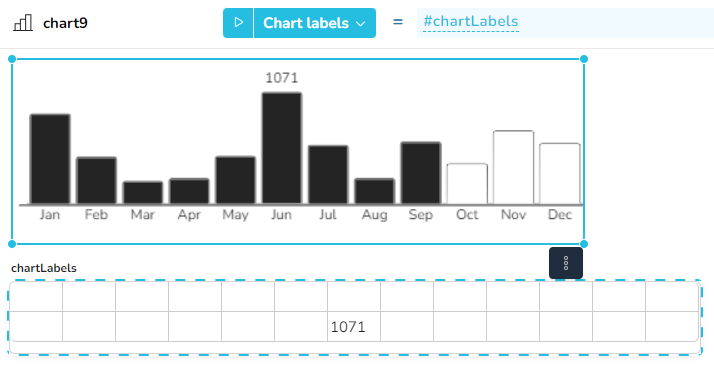Click the chartLabels table title
The height and width of the screenshot is (366, 714).
point(44,268)
